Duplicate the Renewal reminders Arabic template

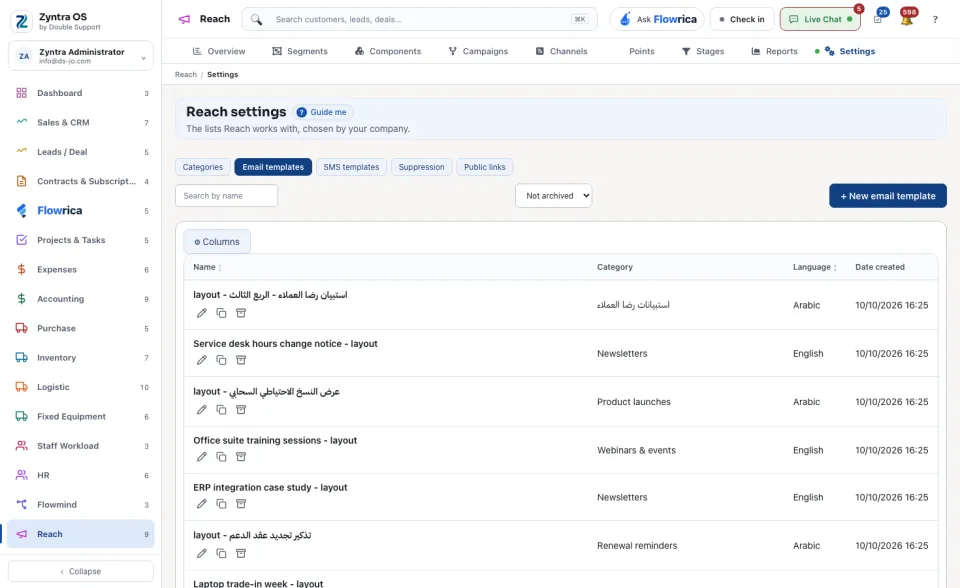(x=221, y=554)
